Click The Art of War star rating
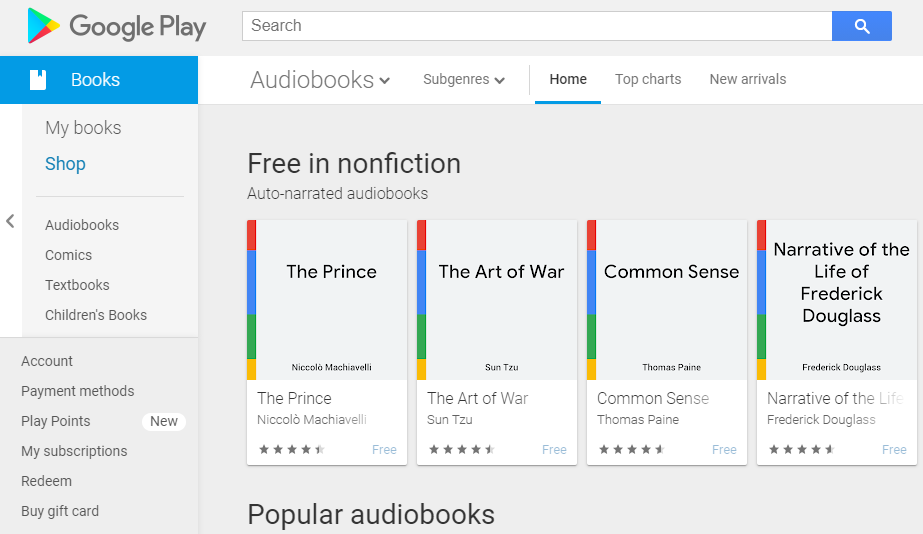The height and width of the screenshot is (534, 923). (x=462, y=450)
